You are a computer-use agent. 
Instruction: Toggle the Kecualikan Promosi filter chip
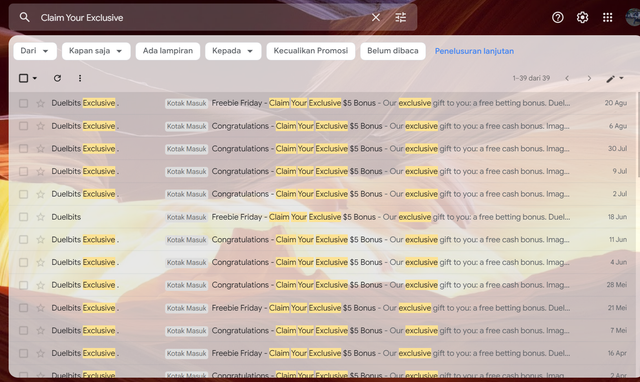311,51
